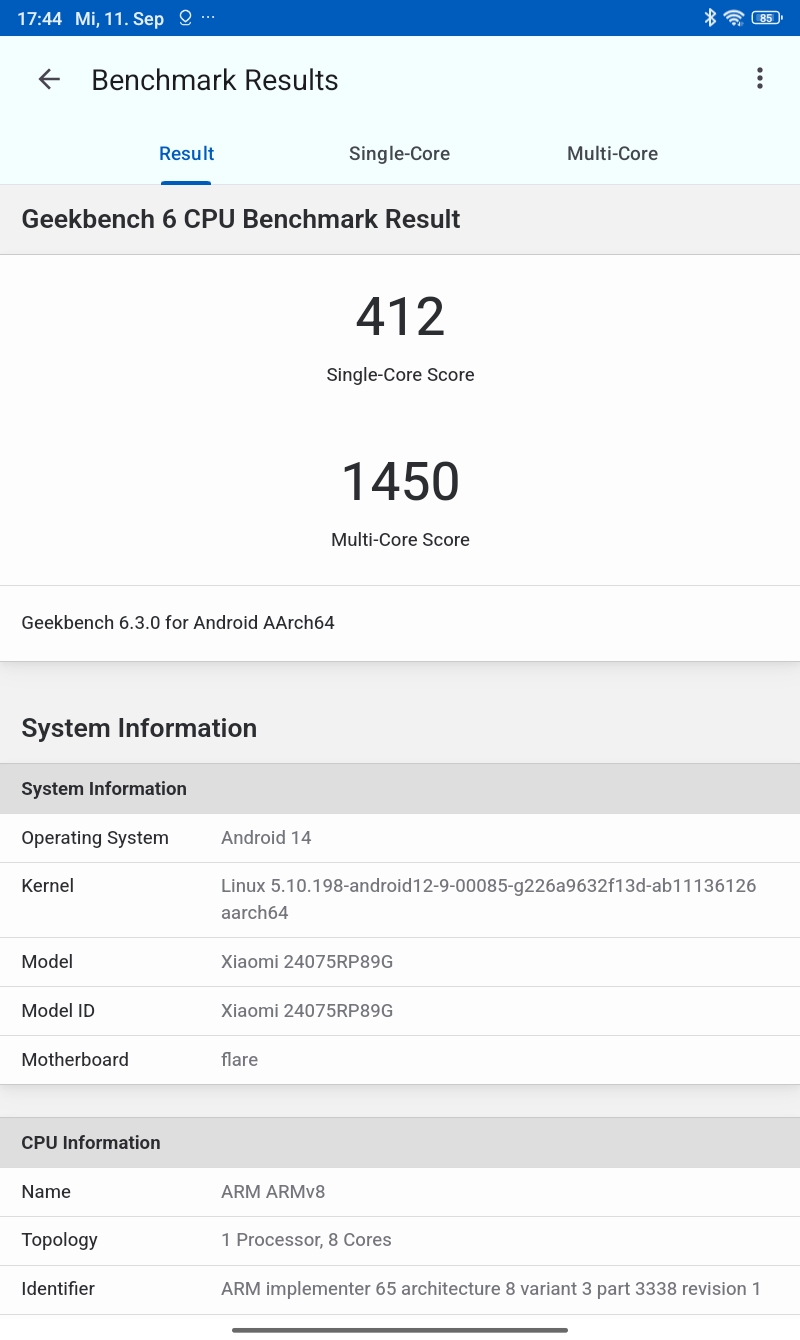The width and height of the screenshot is (800, 1340).
Task: Tap the Wi-Fi status bar icon
Action: [734, 18]
